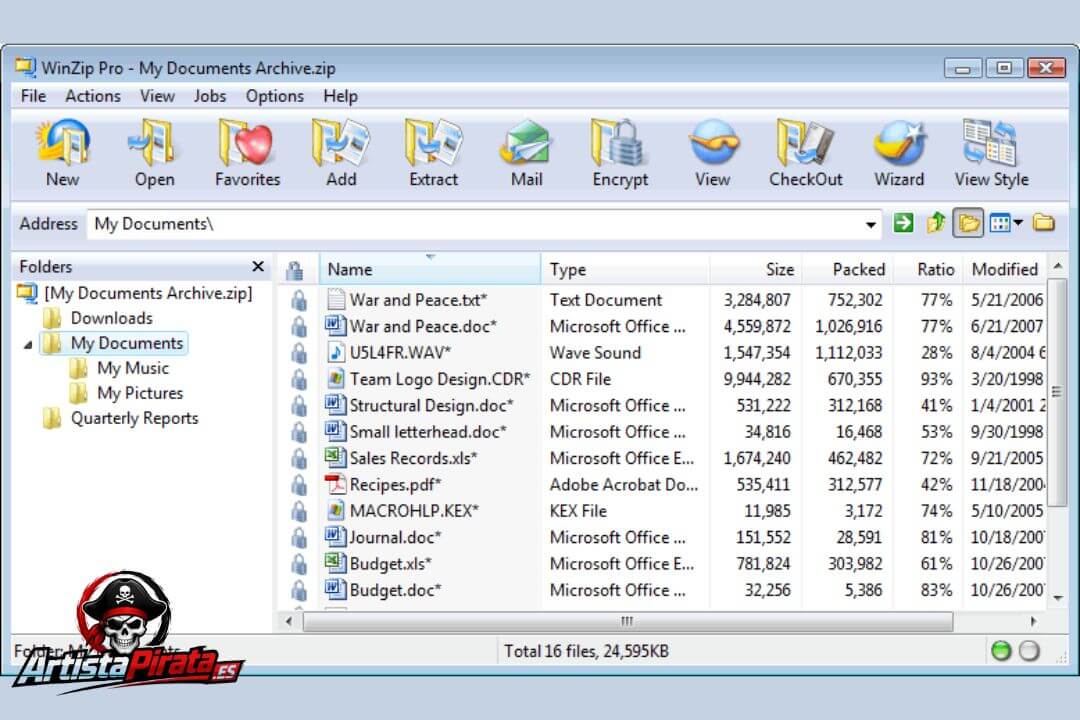Select the My Documents folder in tree
This screenshot has width=1080, height=720.
pos(127,343)
